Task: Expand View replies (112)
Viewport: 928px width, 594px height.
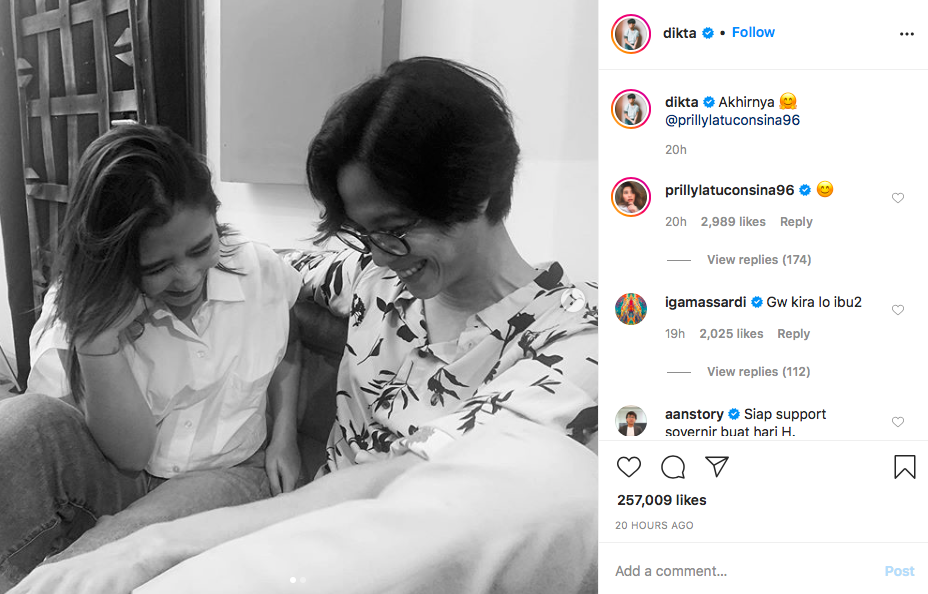Action: click(x=758, y=372)
